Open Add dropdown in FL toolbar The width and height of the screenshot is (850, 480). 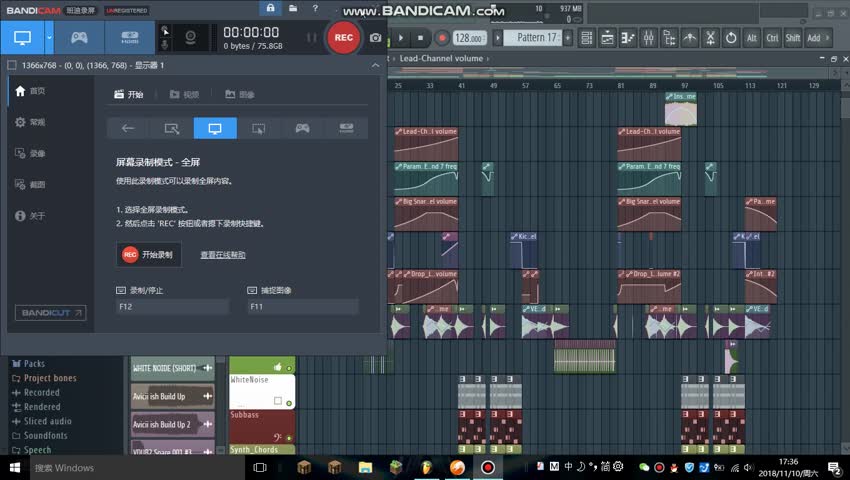(818, 38)
